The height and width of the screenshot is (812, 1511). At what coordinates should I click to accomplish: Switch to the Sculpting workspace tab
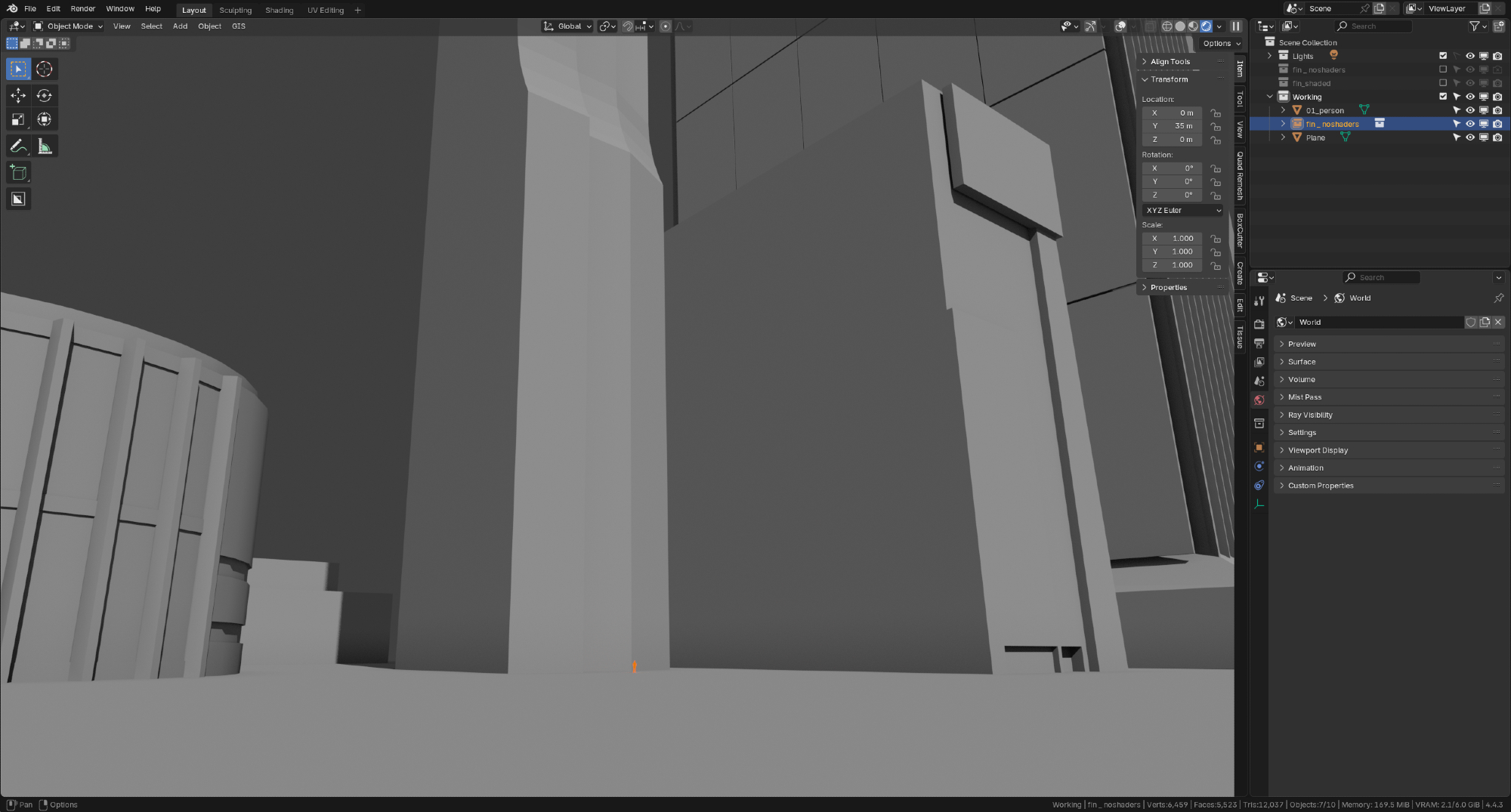235,10
